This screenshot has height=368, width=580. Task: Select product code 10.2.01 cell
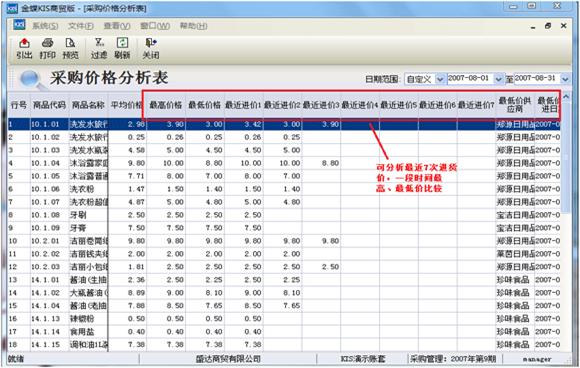coord(49,241)
